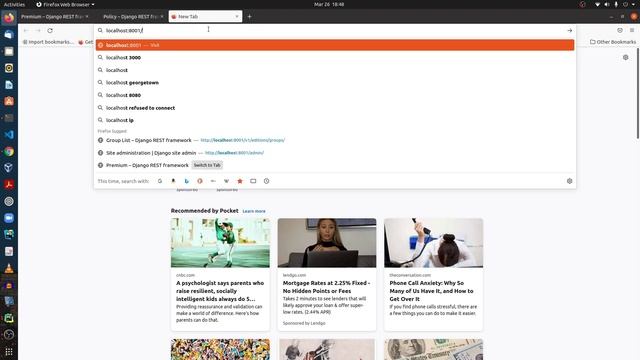Search with Wikipedia engine icon

pos(227,181)
